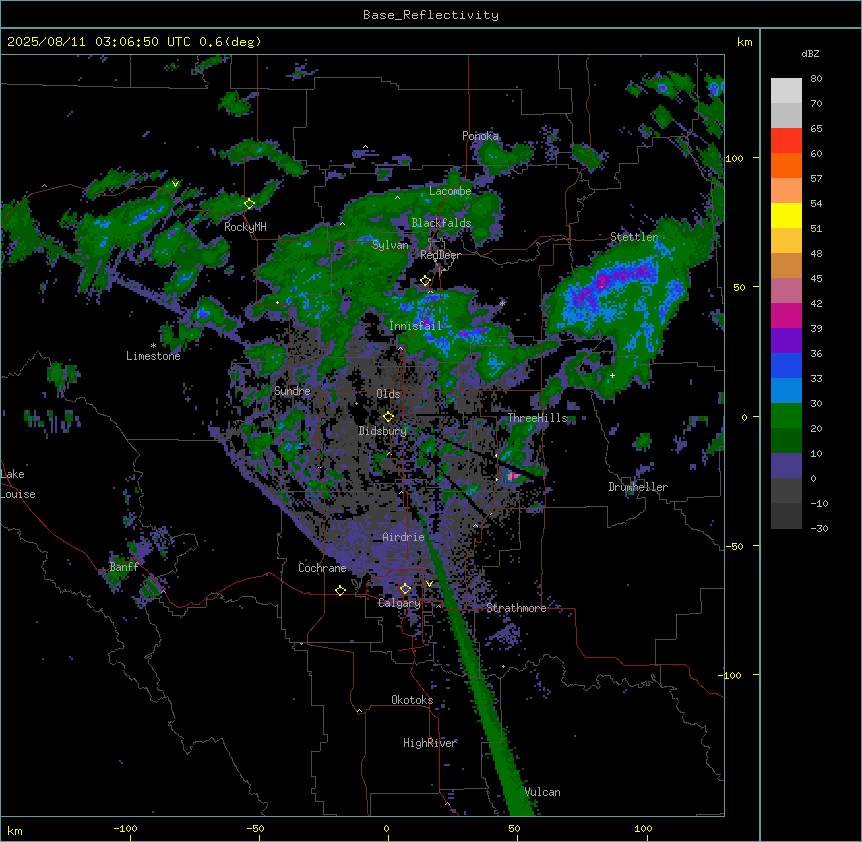Image resolution: width=862 pixels, height=842 pixels.
Task: Click the RockyMH label
Action: 245,227
